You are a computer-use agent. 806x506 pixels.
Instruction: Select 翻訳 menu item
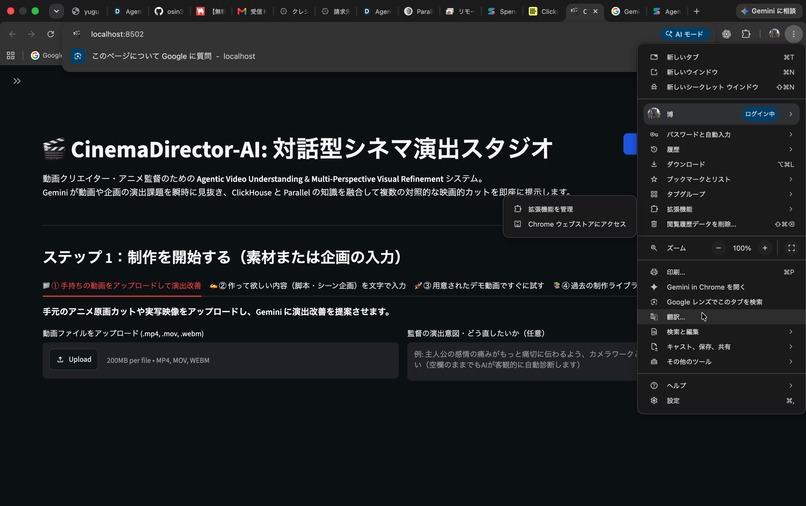[721, 317]
